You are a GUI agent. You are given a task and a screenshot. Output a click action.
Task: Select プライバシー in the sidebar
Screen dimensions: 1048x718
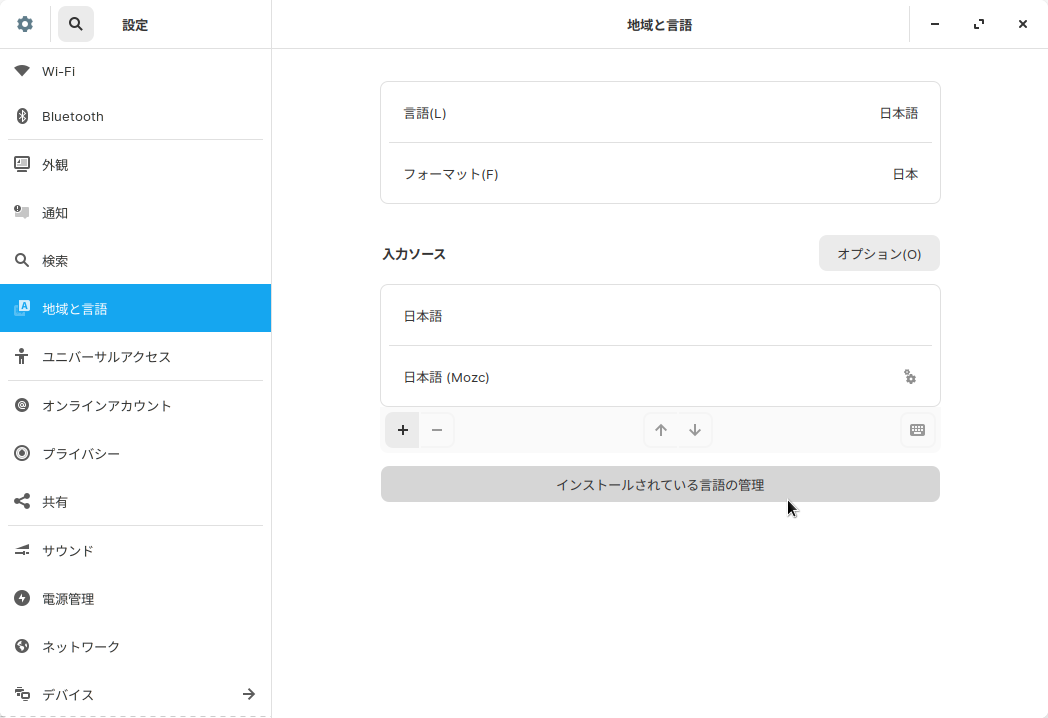[135, 454]
